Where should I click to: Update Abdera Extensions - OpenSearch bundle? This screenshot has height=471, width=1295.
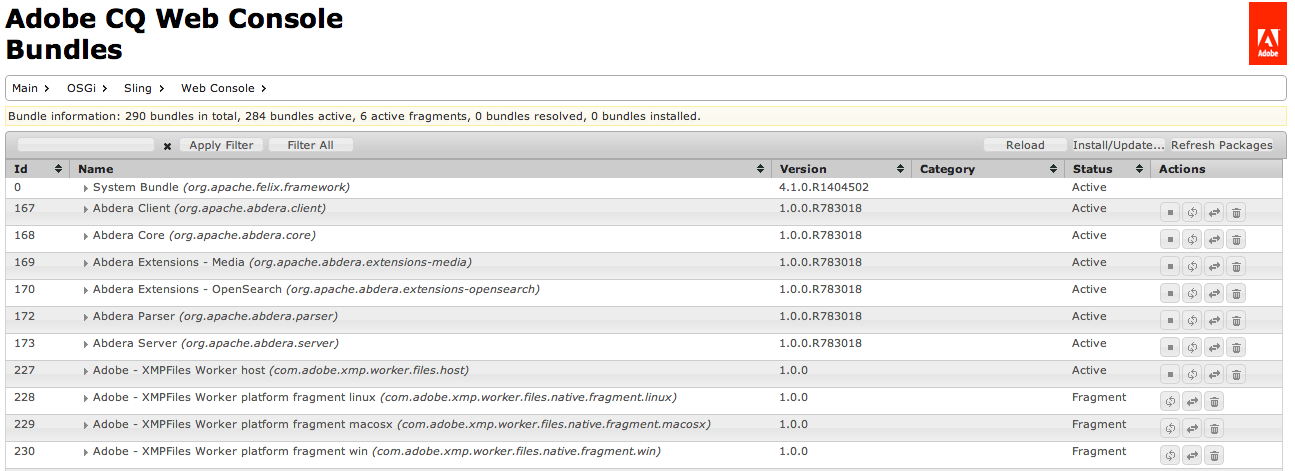tap(1214, 293)
